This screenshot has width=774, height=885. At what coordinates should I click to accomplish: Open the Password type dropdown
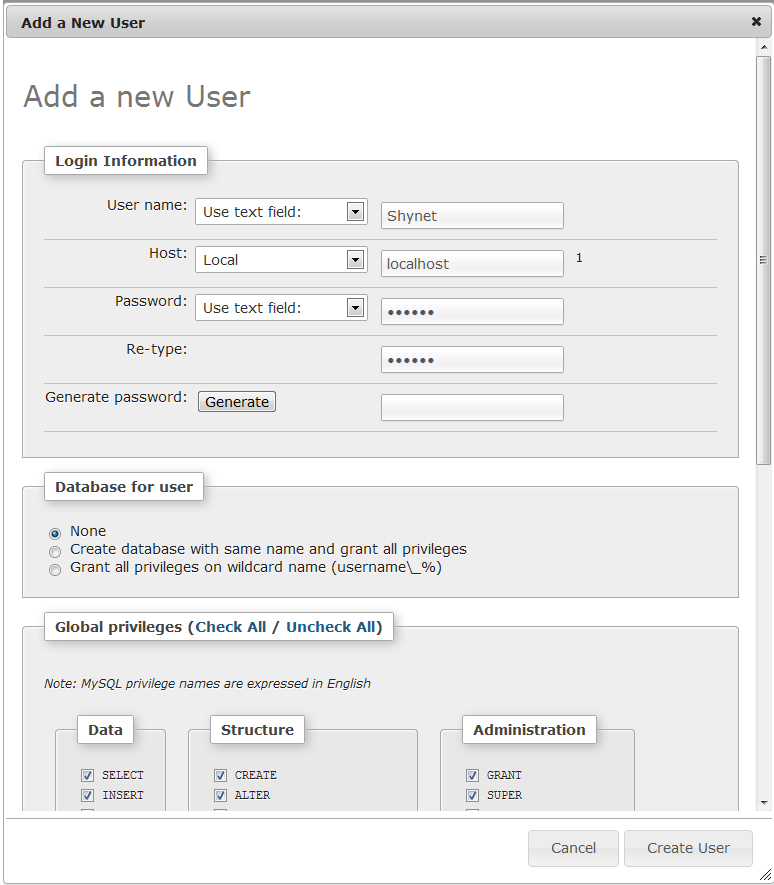(x=354, y=307)
